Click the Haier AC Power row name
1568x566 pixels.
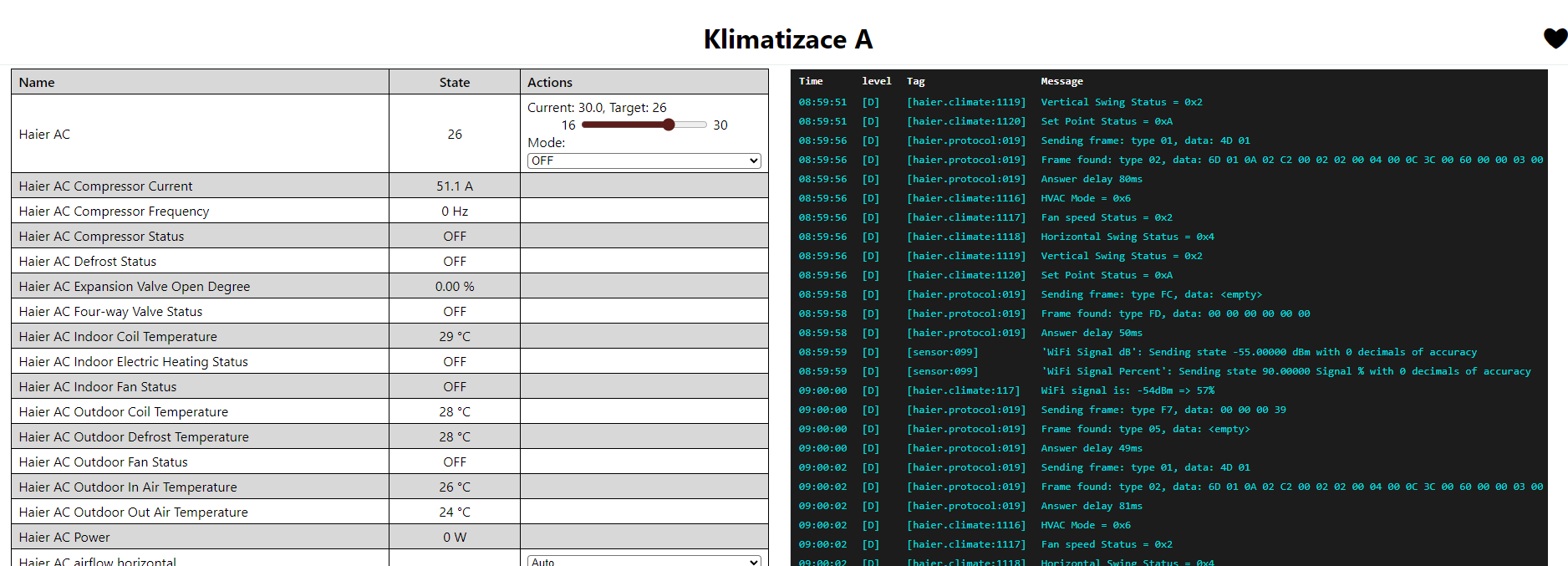(x=64, y=537)
